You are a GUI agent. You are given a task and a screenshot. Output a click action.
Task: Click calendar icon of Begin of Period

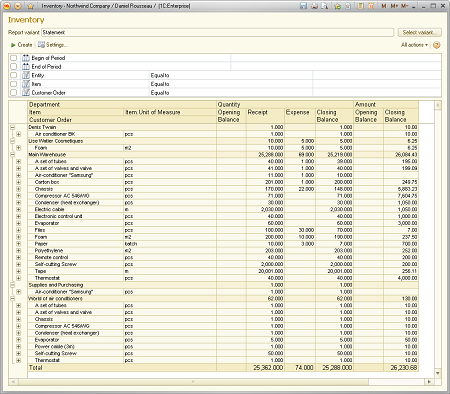[x=26, y=58]
